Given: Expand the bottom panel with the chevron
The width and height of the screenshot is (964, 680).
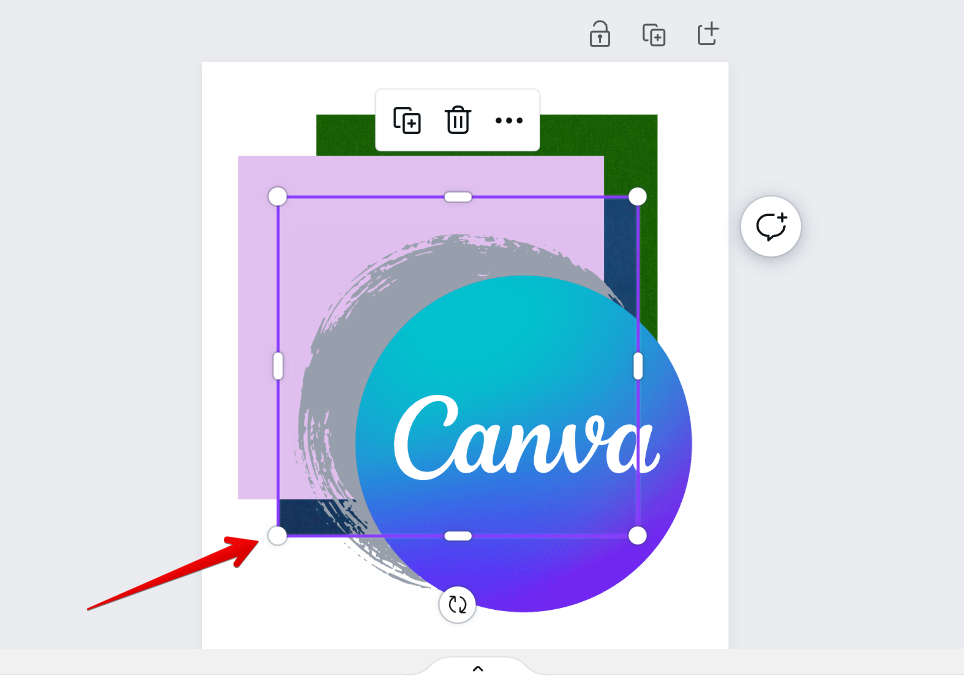Looking at the screenshot, I should point(478,669).
